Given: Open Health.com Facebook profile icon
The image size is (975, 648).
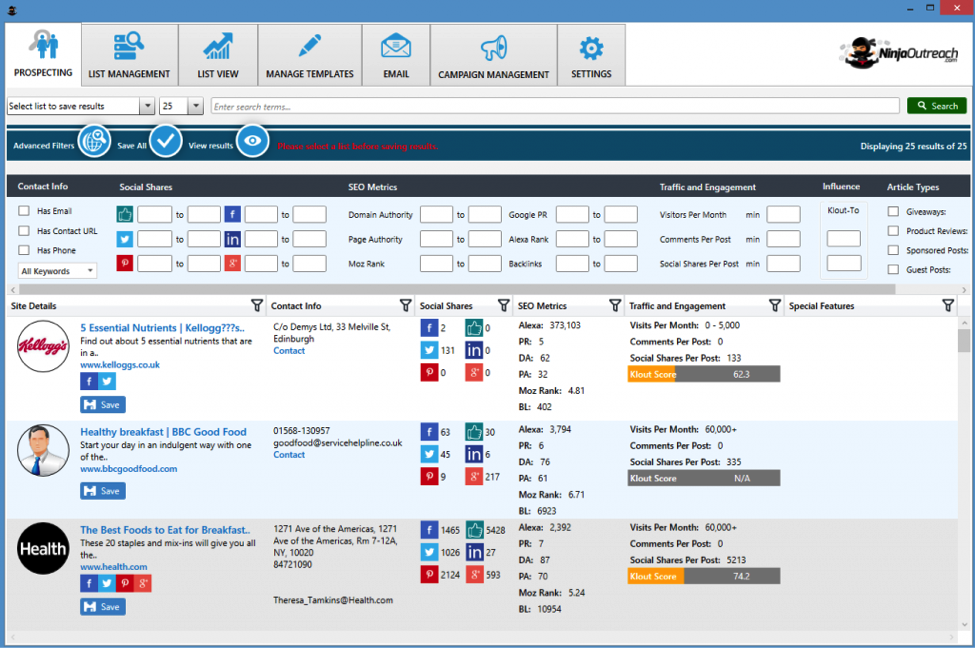Looking at the screenshot, I should click(89, 583).
